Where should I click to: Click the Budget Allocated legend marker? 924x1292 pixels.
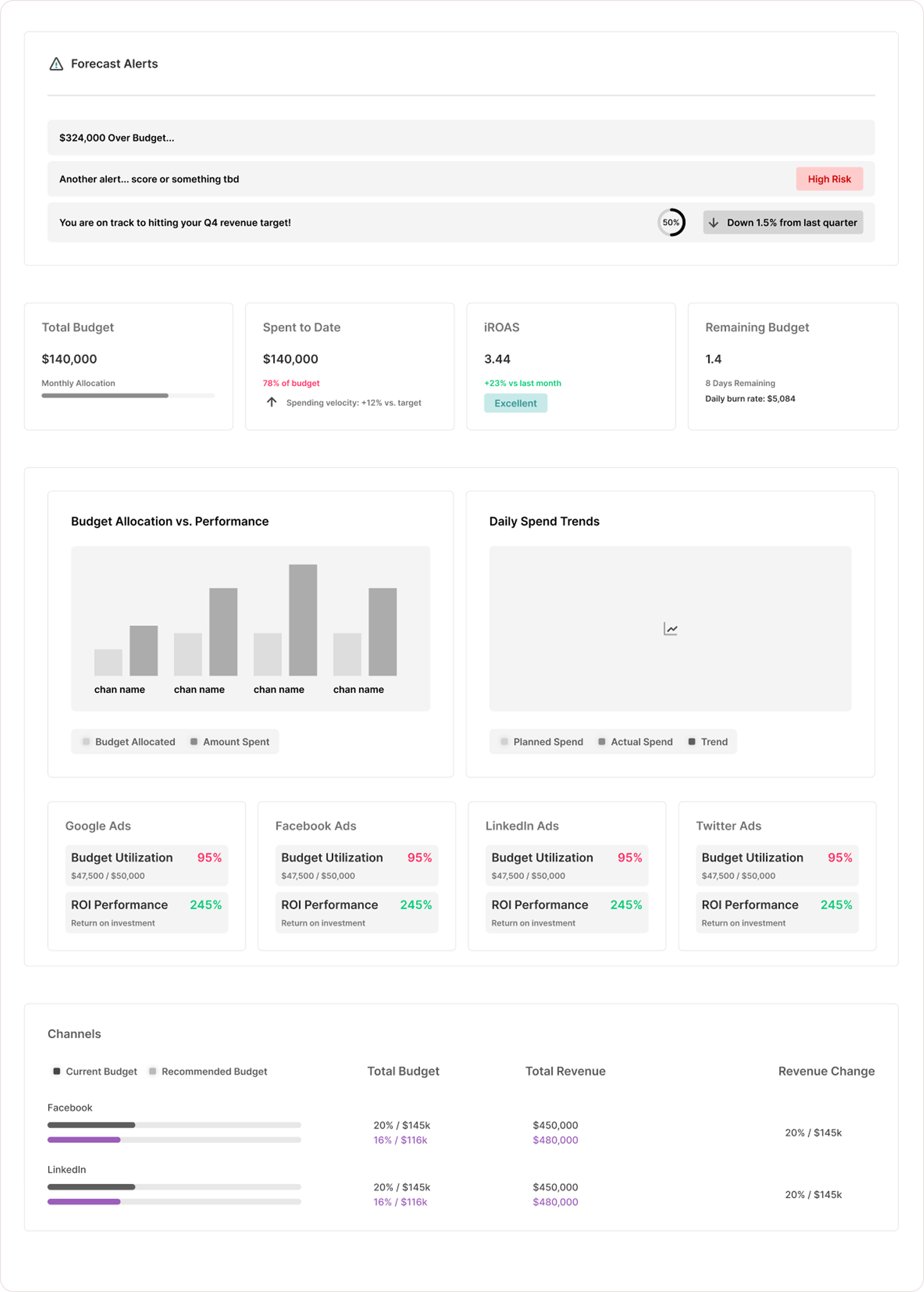coord(86,741)
